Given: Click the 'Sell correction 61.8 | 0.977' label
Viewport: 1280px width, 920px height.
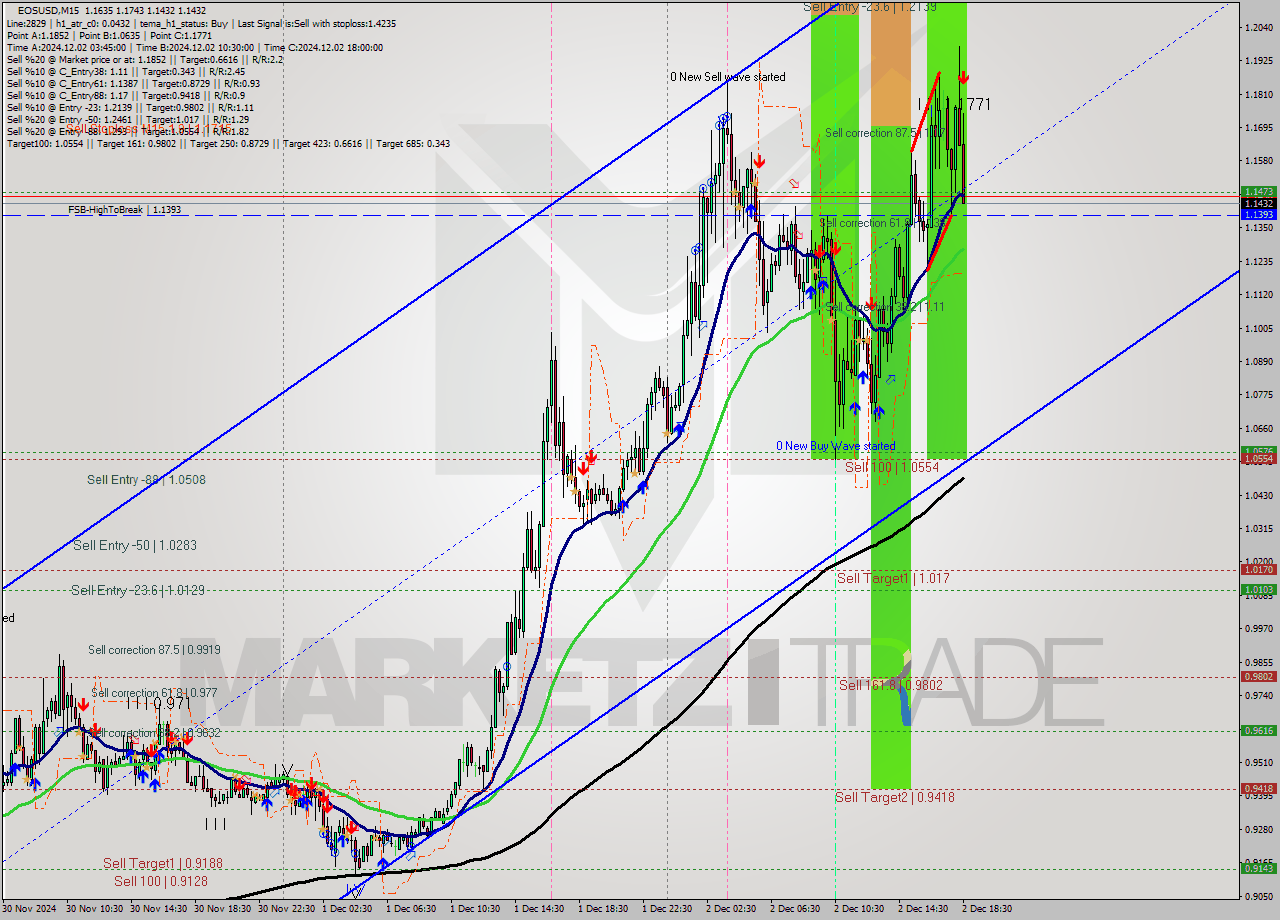Looking at the screenshot, I should [x=154, y=692].
